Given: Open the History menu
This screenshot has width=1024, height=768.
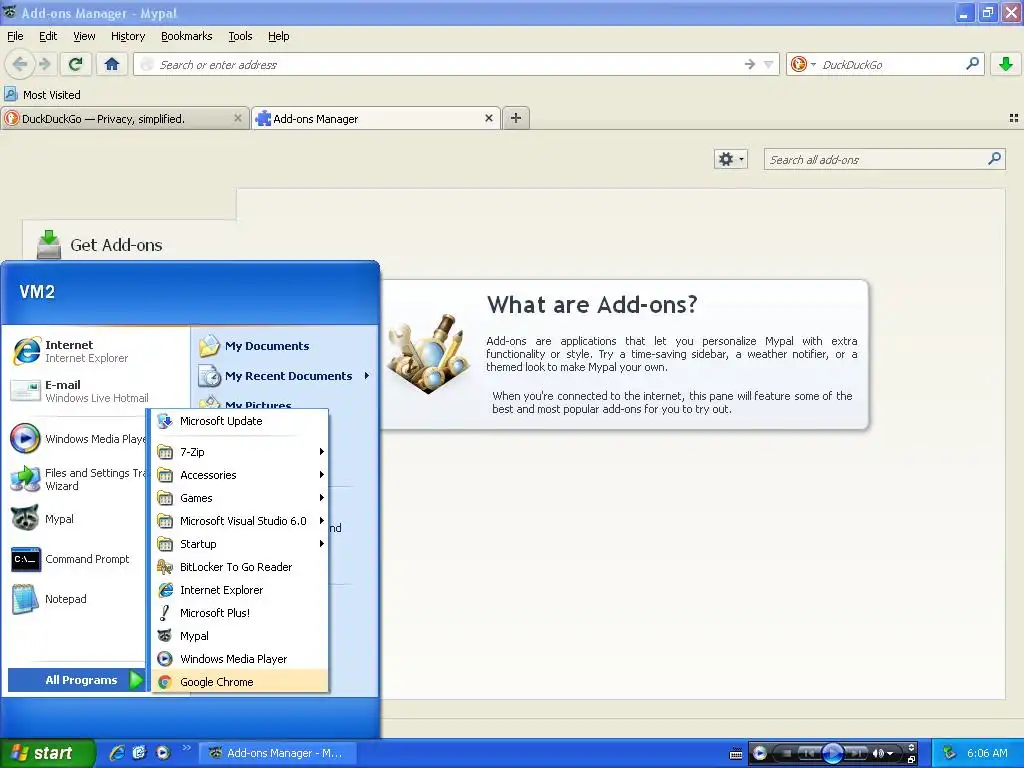Looking at the screenshot, I should click(127, 36).
